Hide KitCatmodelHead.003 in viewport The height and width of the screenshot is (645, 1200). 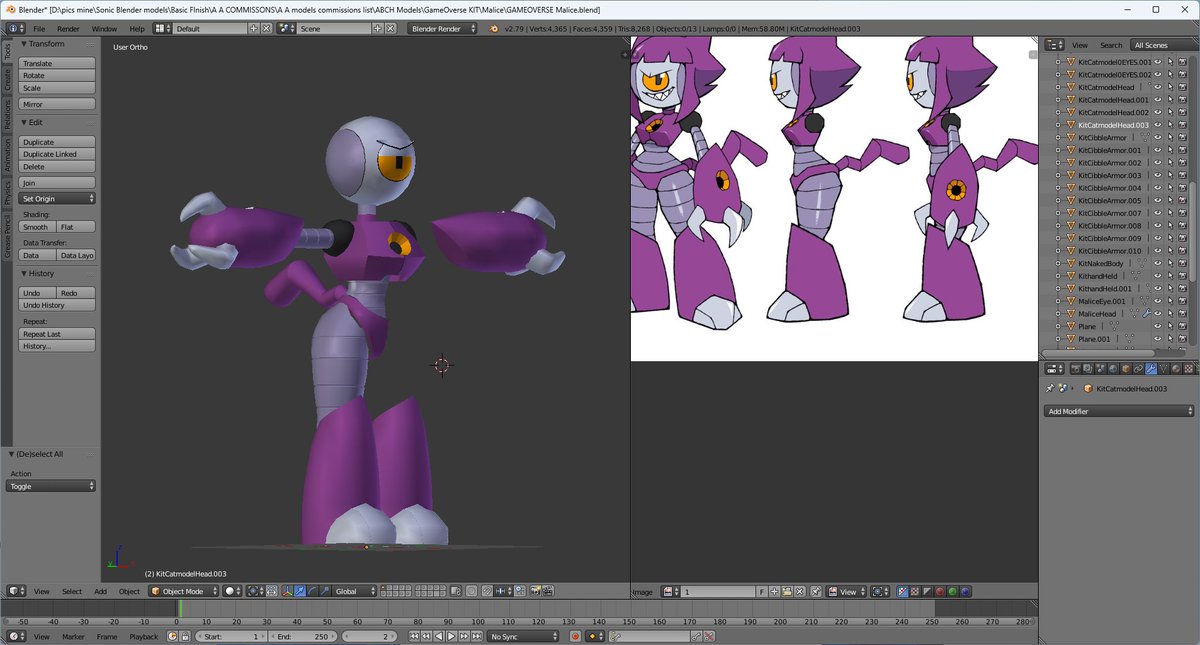coord(1158,125)
